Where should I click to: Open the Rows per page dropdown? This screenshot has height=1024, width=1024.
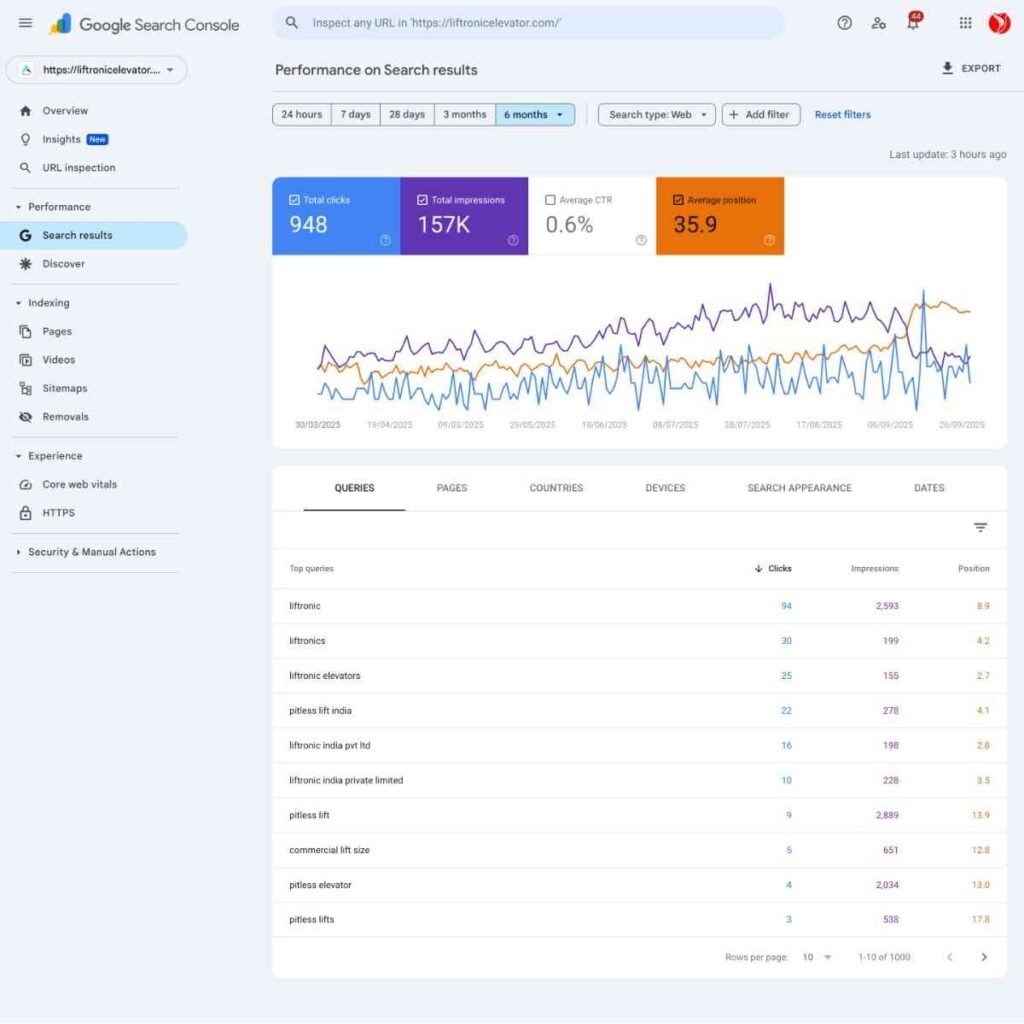817,957
